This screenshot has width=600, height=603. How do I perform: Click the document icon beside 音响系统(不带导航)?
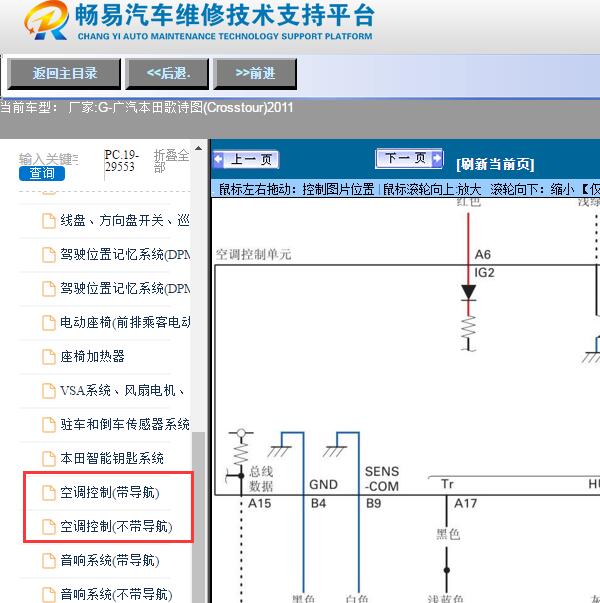pos(49,595)
